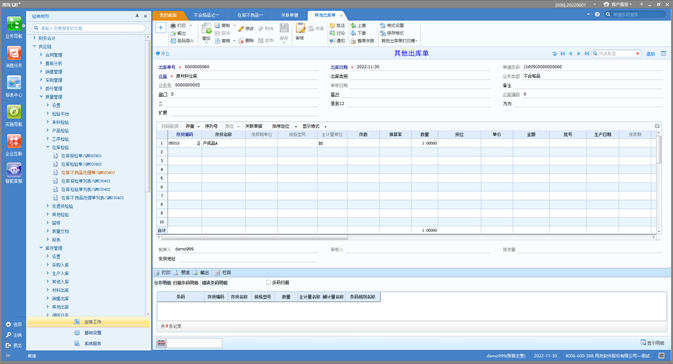Click the plus new-document toolbar button
Image resolution: width=673 pixels, height=364 pixels.
[x=161, y=28]
